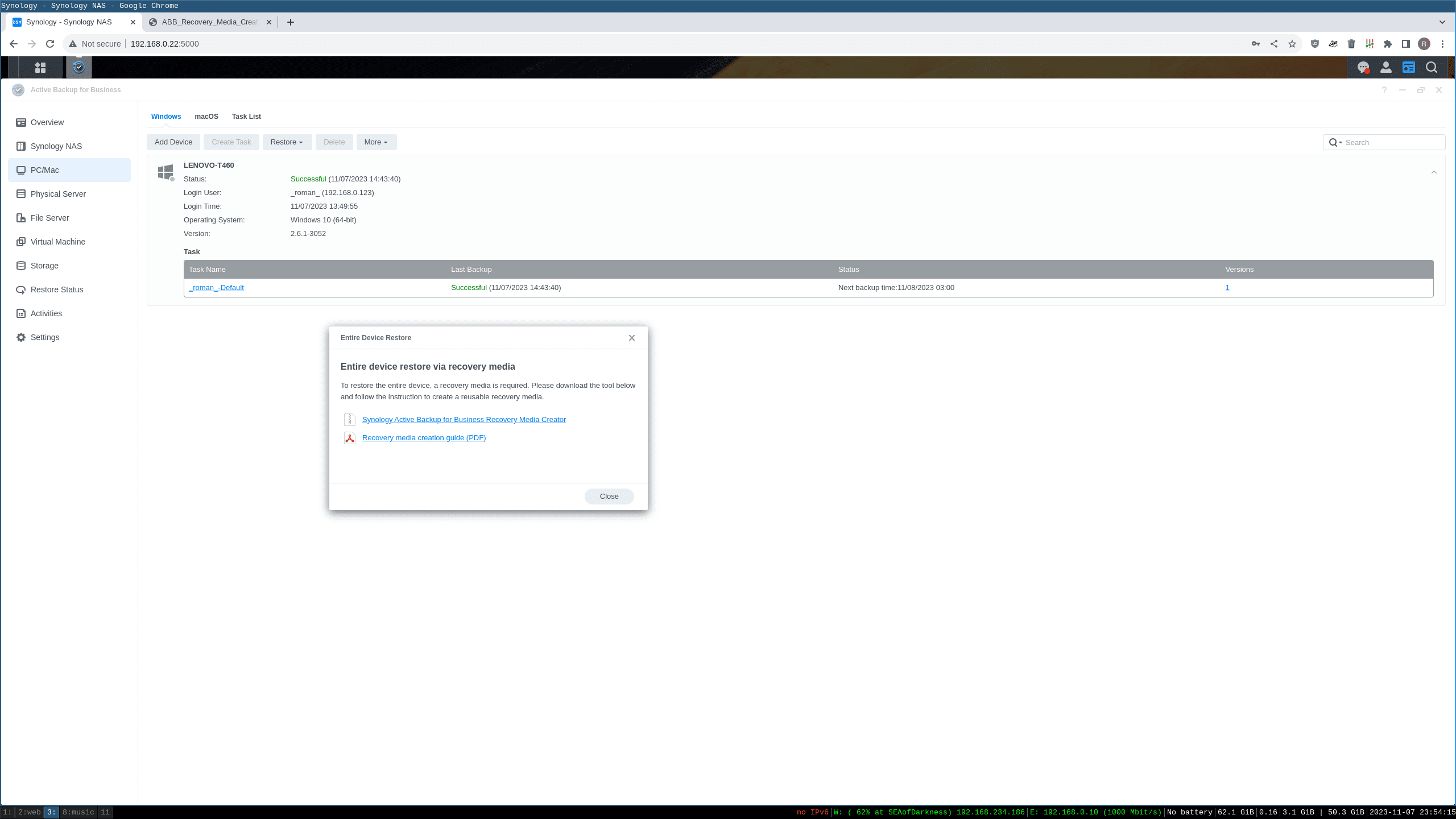Open Synology Active Backup Recovery Media Creator link

[464, 420]
